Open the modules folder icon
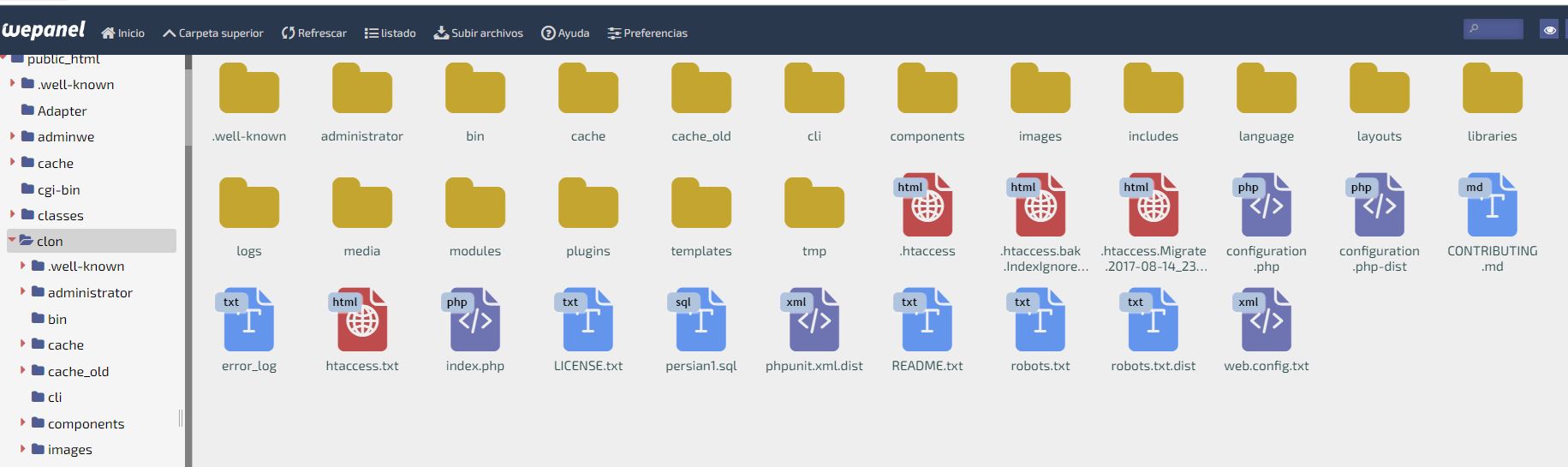Image resolution: width=1568 pixels, height=467 pixels. pyautogui.click(x=475, y=202)
